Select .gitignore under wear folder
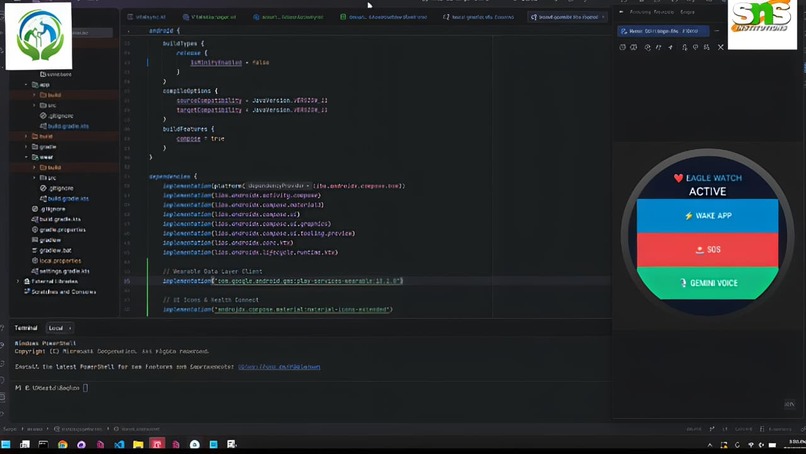The width and height of the screenshot is (806, 454). [57, 188]
